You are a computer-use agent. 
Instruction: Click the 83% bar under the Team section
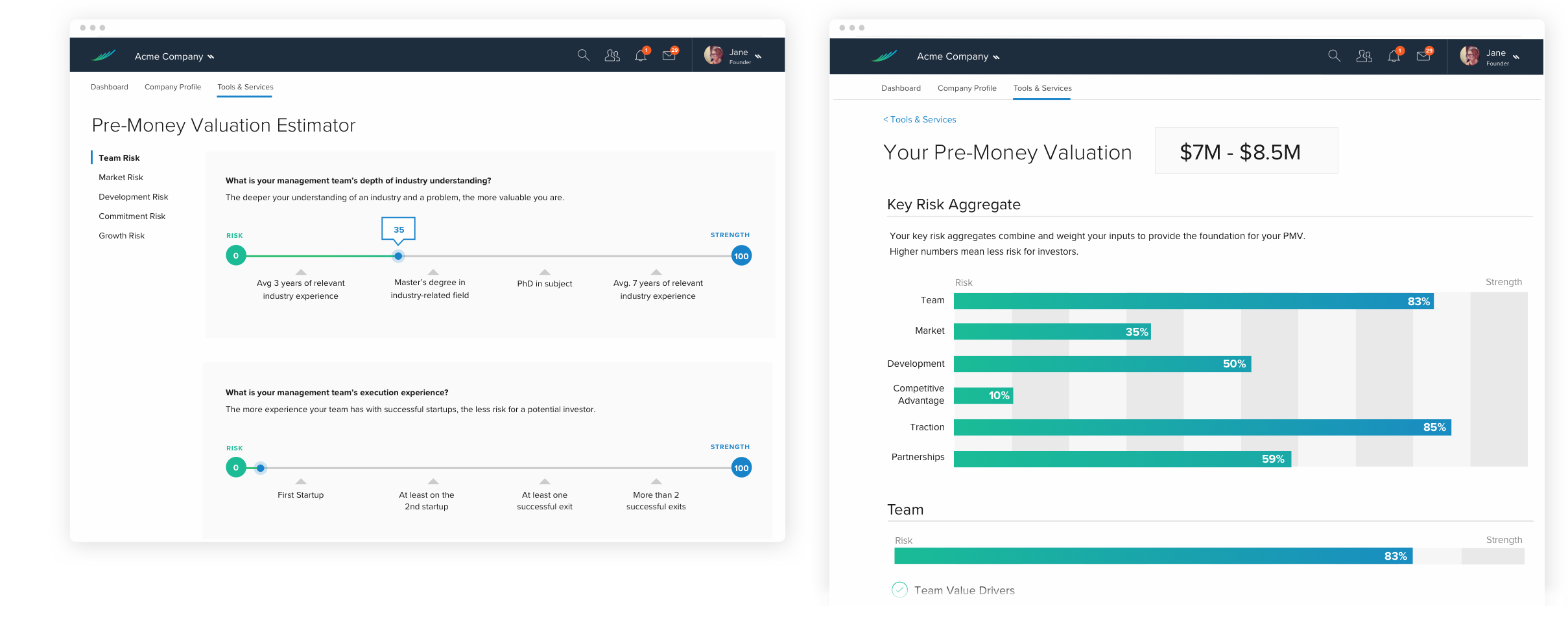tap(1153, 556)
